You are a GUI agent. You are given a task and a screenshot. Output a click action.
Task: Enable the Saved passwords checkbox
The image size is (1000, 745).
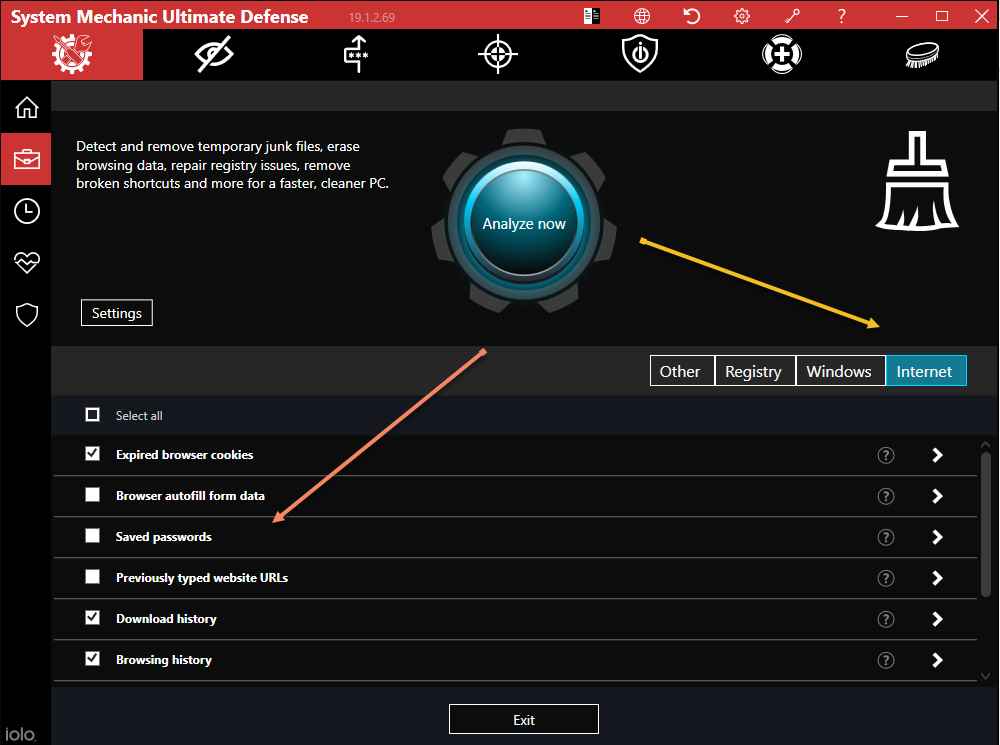pos(93,536)
